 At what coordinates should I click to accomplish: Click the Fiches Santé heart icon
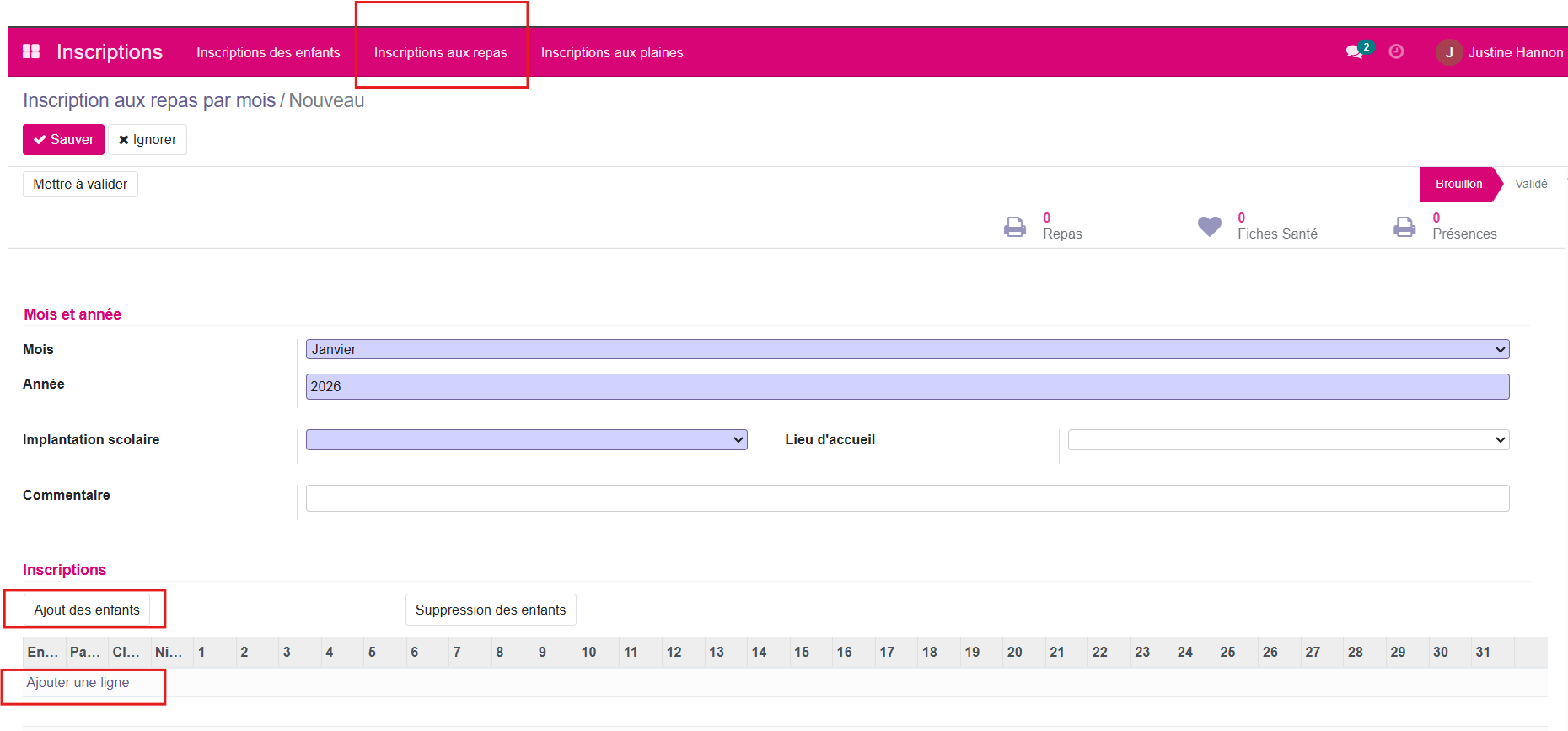(1209, 227)
